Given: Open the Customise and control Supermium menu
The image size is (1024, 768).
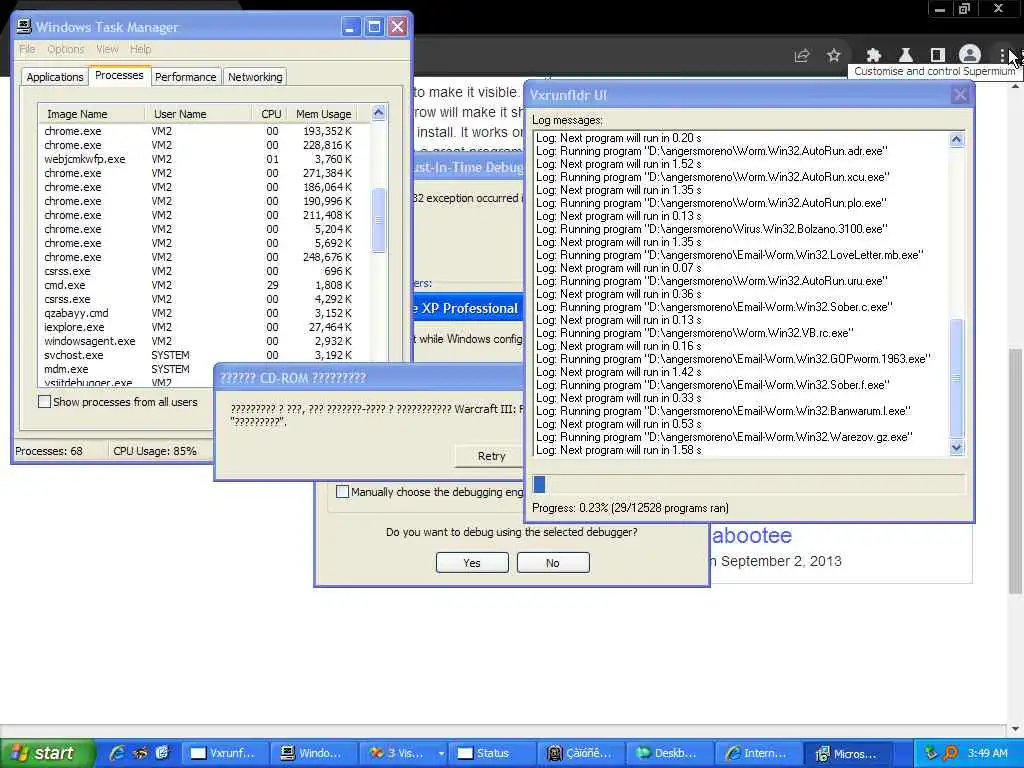Looking at the screenshot, I should click(1002, 56).
